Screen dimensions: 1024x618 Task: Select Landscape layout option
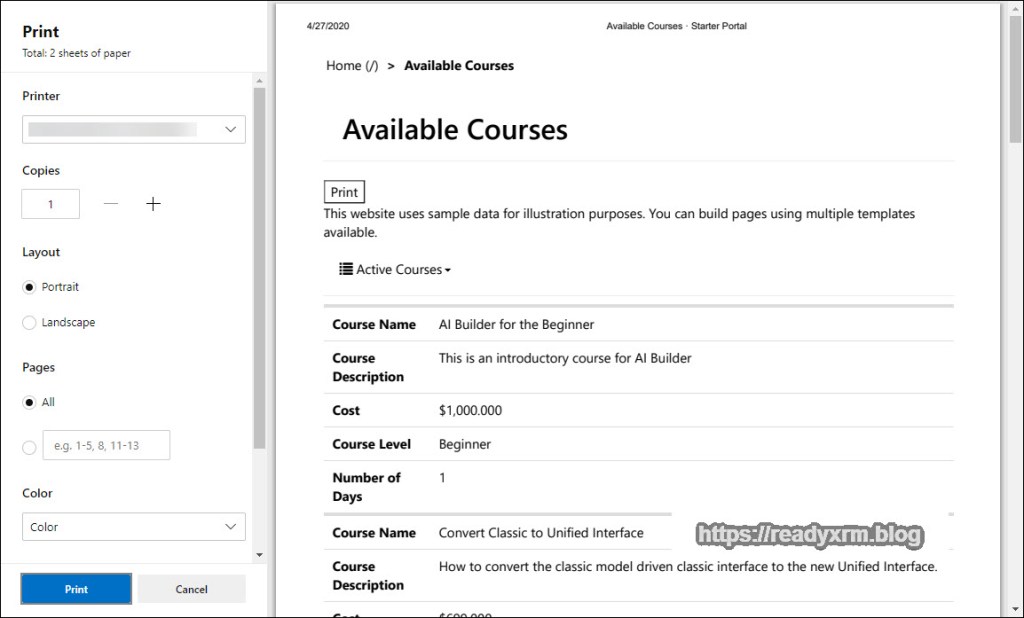[x=29, y=323]
